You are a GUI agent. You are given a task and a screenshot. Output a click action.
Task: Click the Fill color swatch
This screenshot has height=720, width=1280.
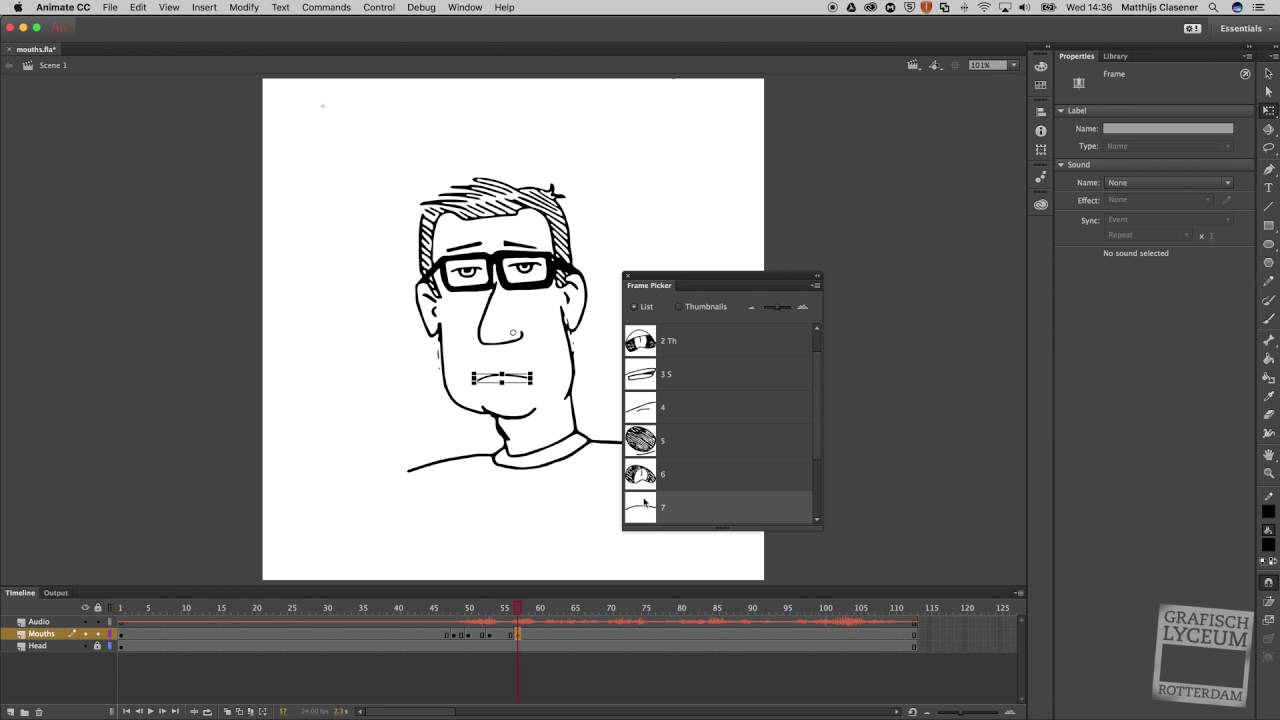point(1268,545)
